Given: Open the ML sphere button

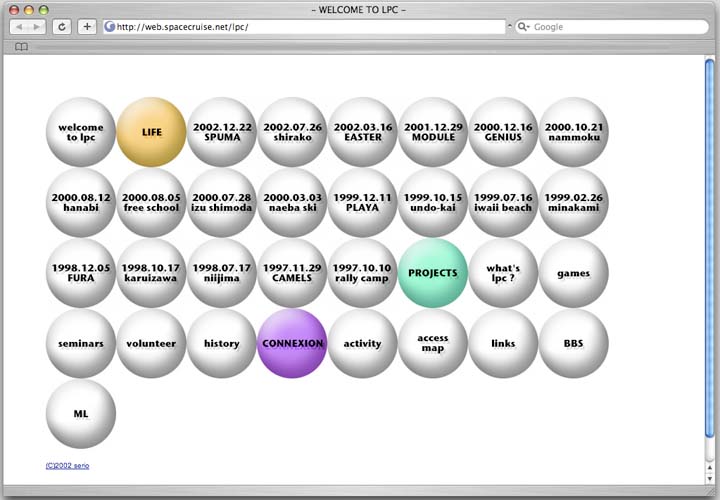Looking at the screenshot, I should point(81,413).
